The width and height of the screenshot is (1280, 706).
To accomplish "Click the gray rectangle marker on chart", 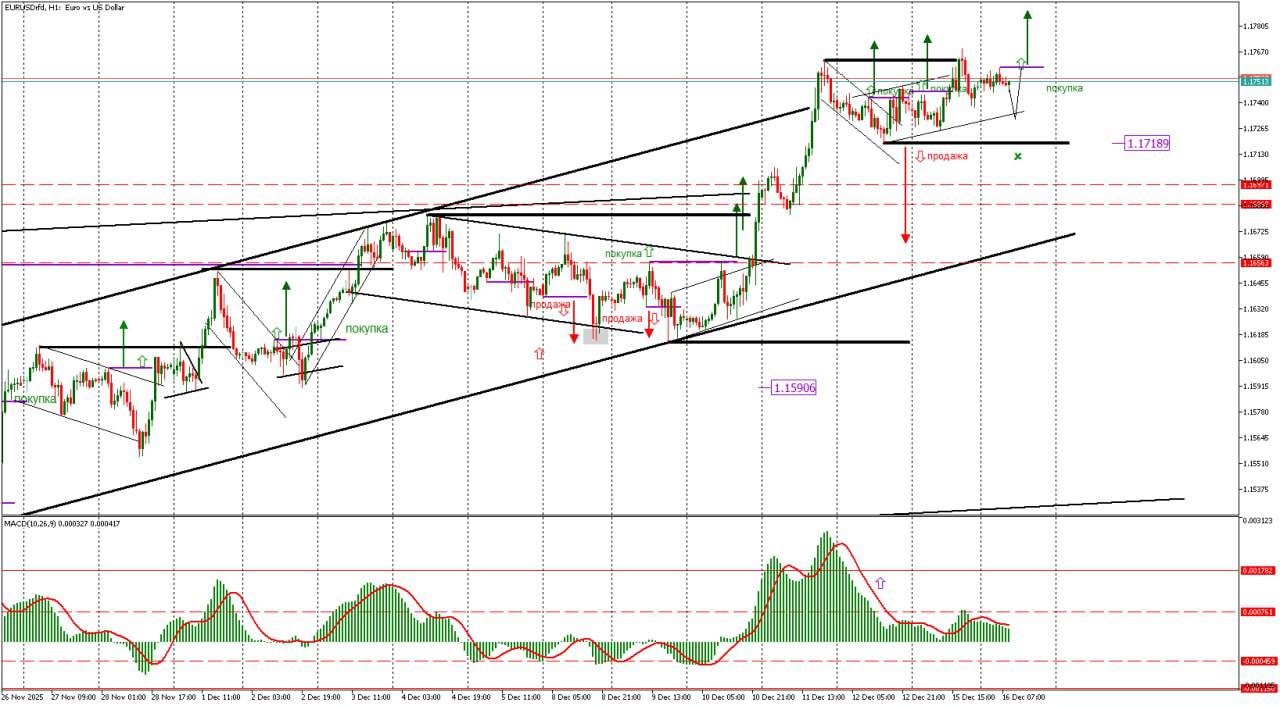I will [595, 337].
